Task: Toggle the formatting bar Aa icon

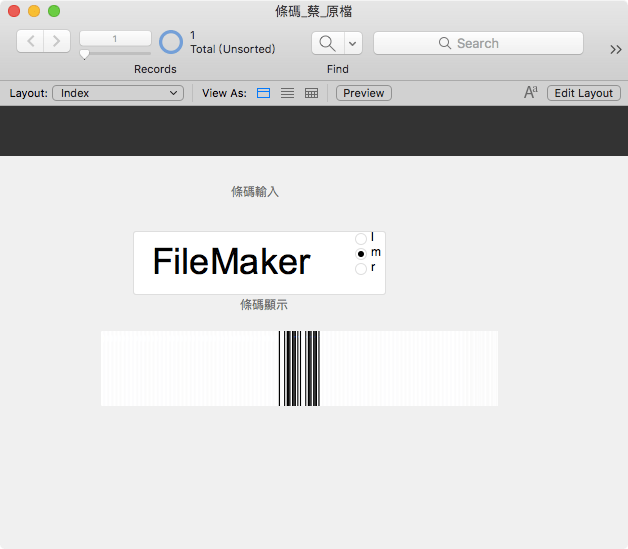Action: point(531,93)
